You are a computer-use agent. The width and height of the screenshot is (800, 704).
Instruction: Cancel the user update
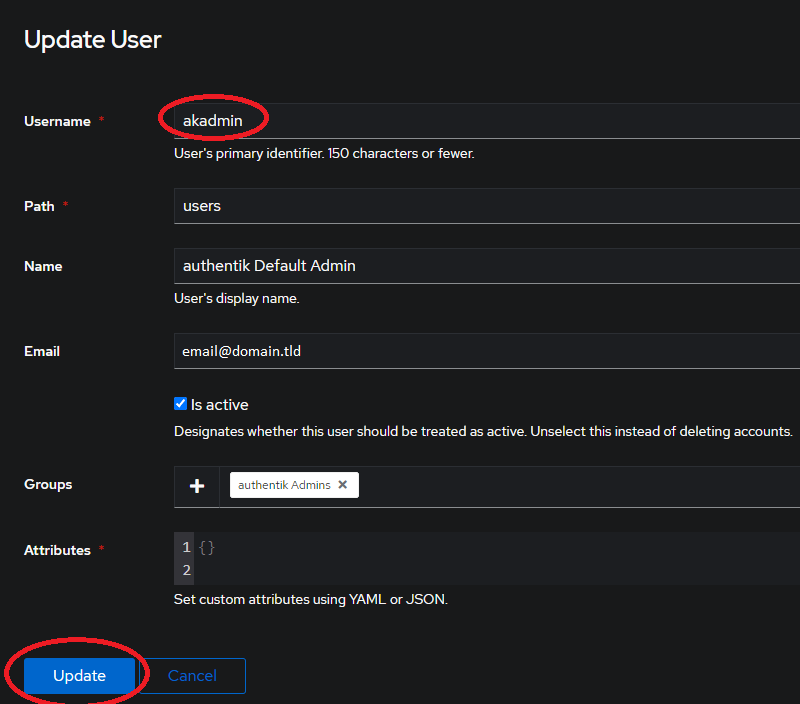(x=192, y=675)
